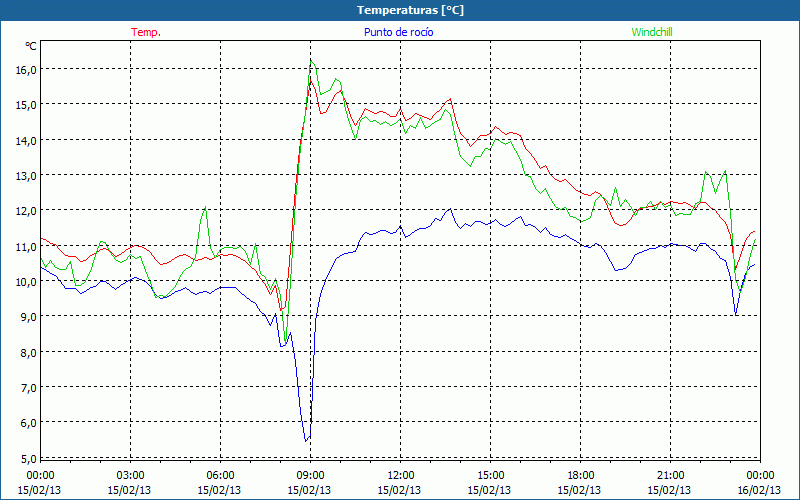Click the 09:00 time axis label
The height and width of the screenshot is (500, 800).
click(310, 475)
